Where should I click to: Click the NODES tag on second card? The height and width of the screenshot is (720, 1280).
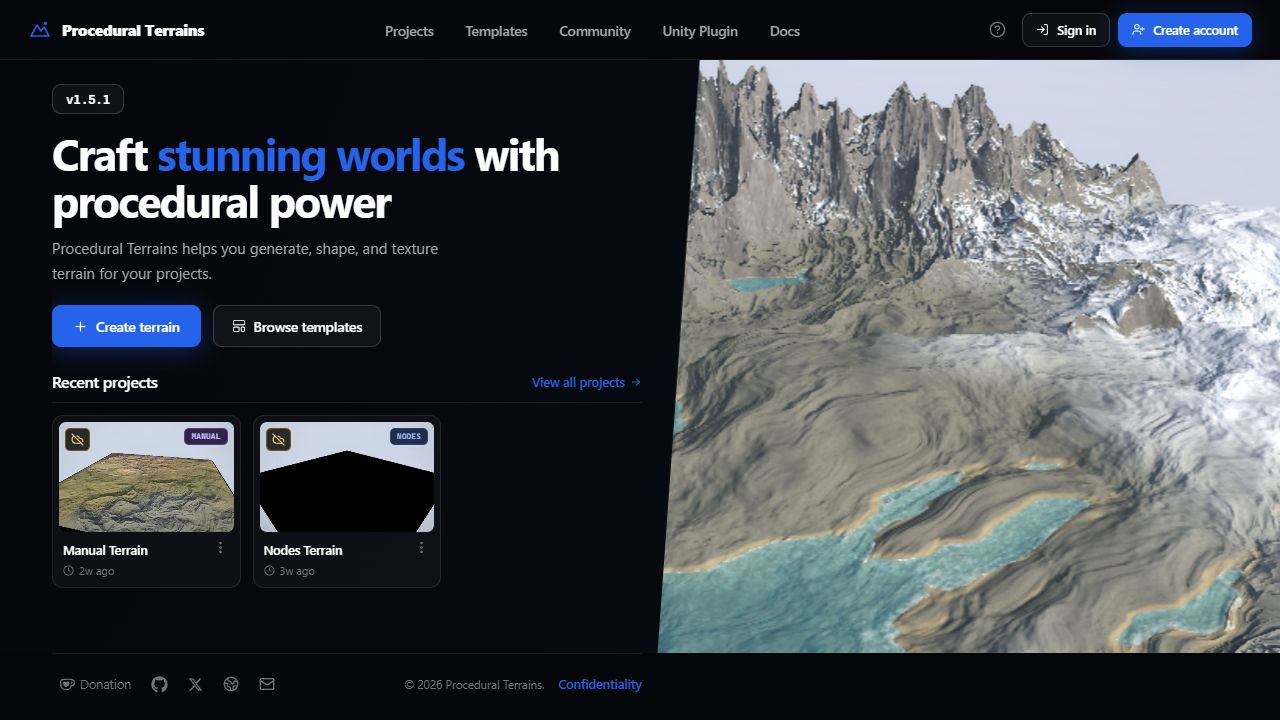[x=409, y=436]
